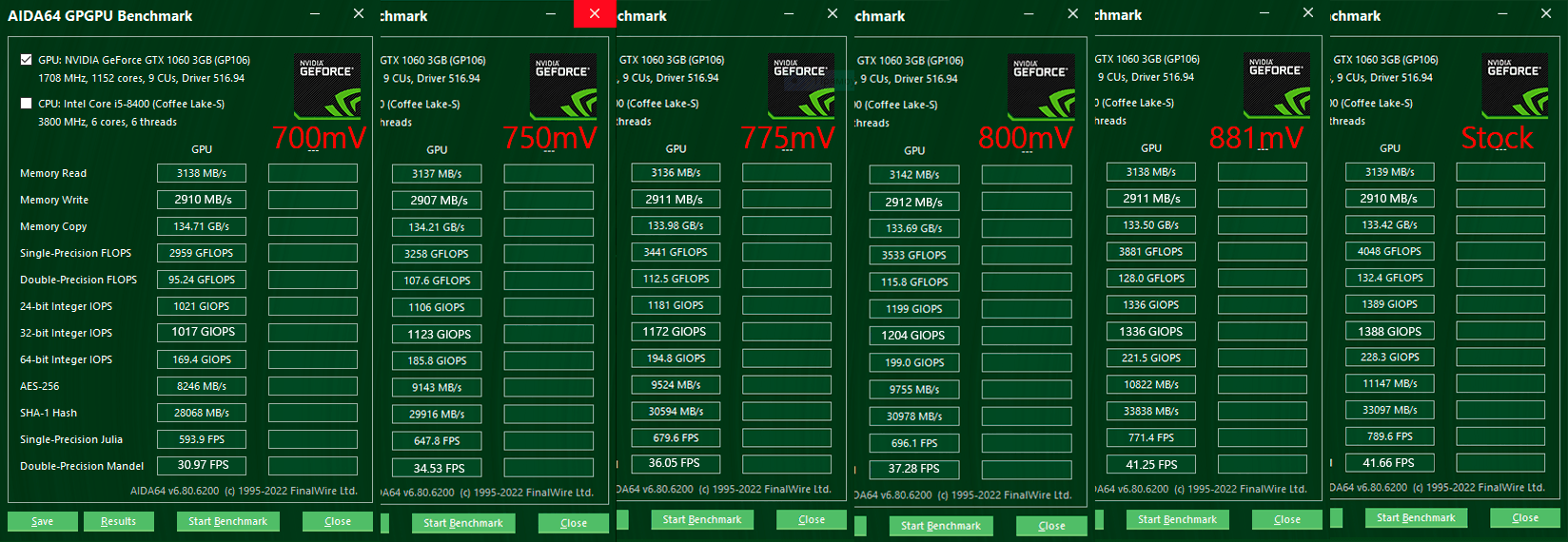Screen dimensions: 1568x542
Task: Click empty result box beside 3533 GFLOPS
Action: (1027, 255)
